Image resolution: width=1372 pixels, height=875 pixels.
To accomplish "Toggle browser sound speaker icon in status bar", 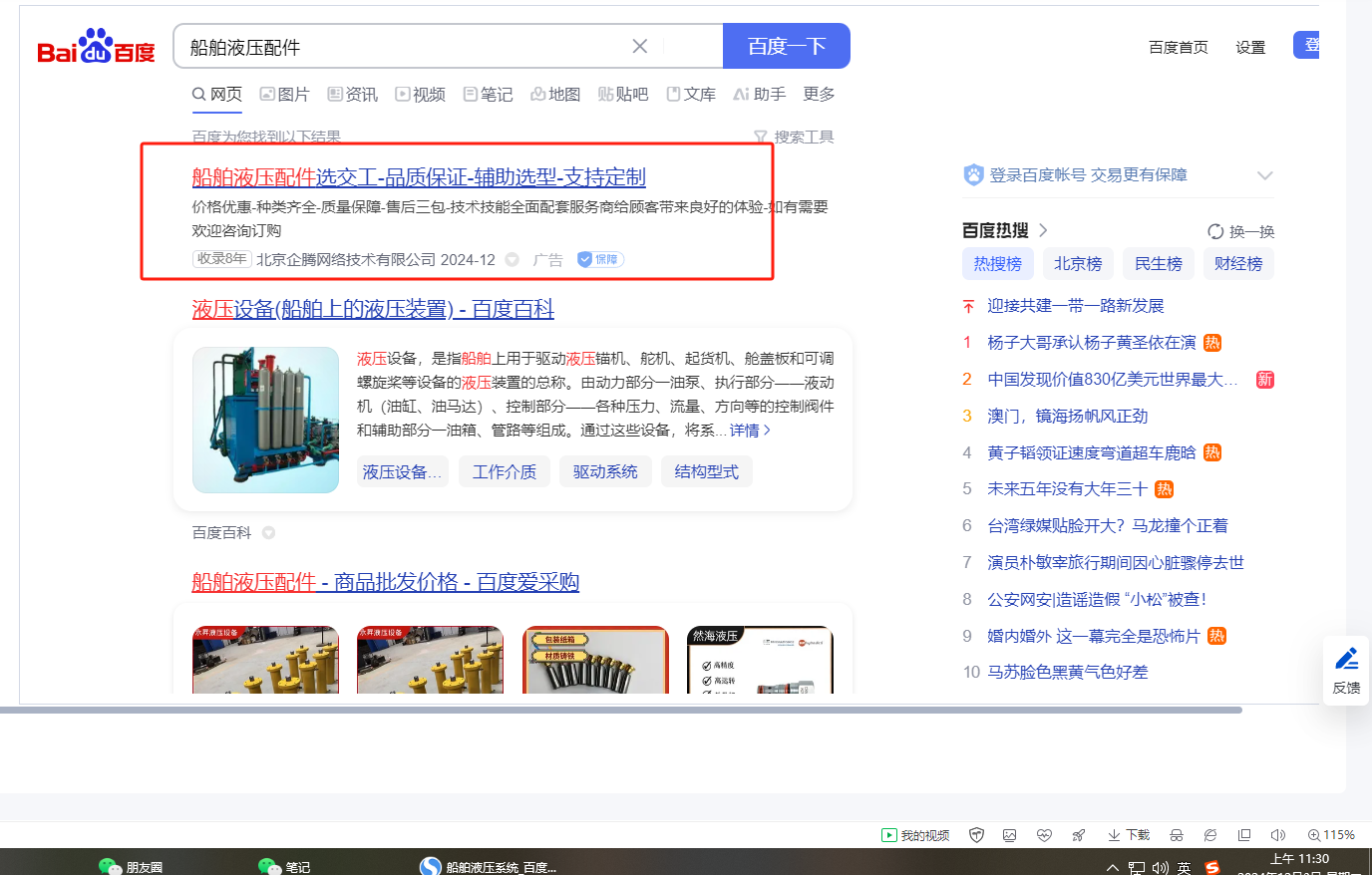I will 1278,835.
